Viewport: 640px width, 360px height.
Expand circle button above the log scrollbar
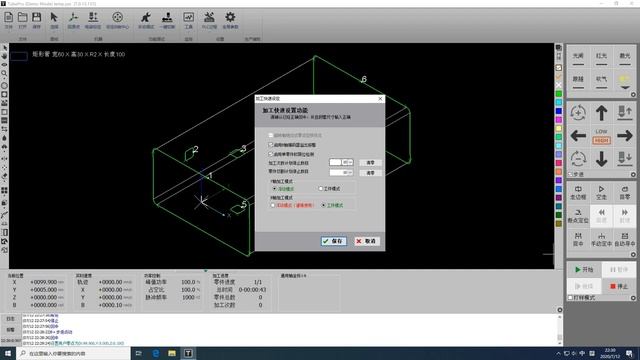pos(560,310)
